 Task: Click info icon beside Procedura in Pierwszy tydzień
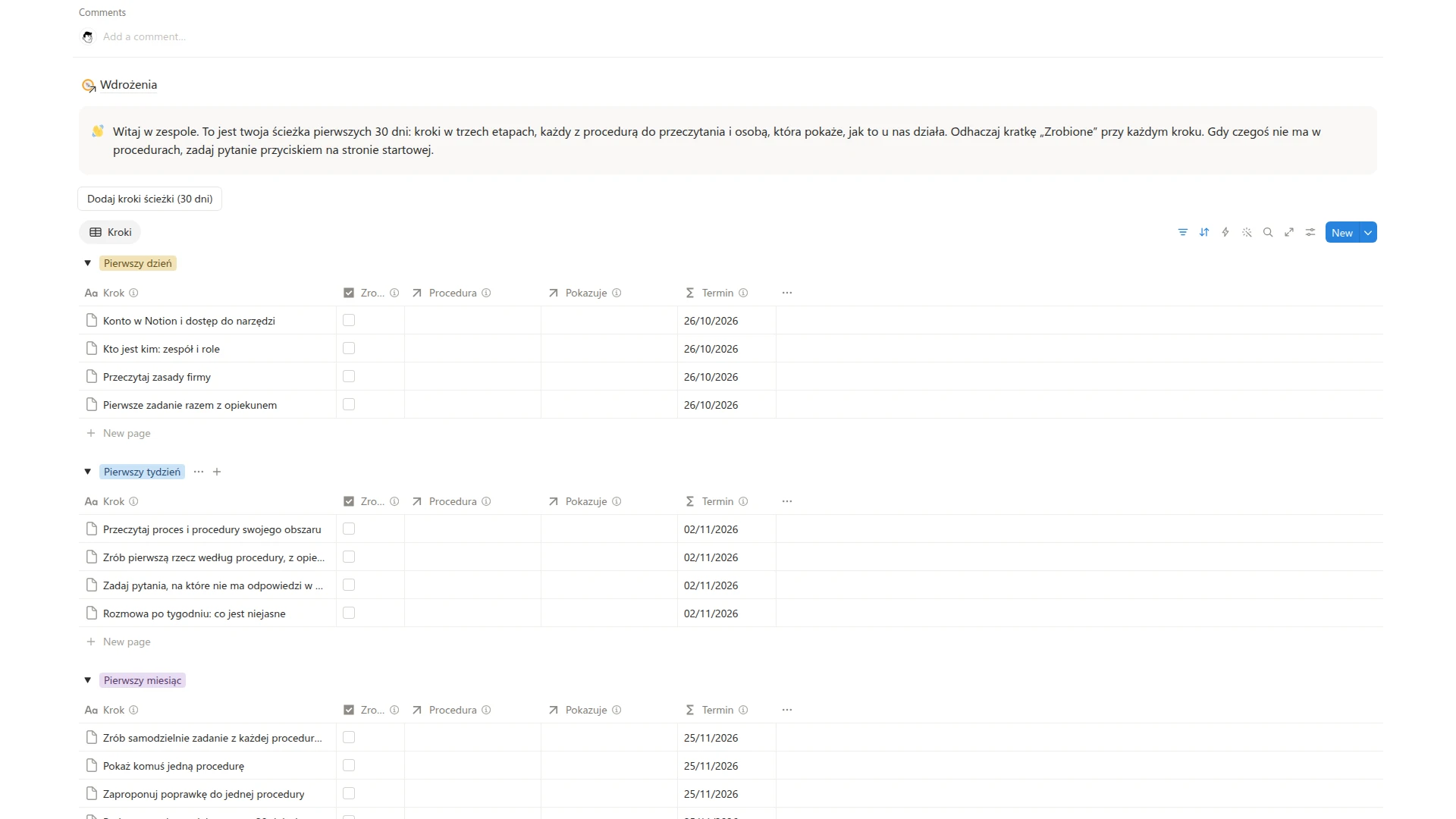click(x=486, y=501)
